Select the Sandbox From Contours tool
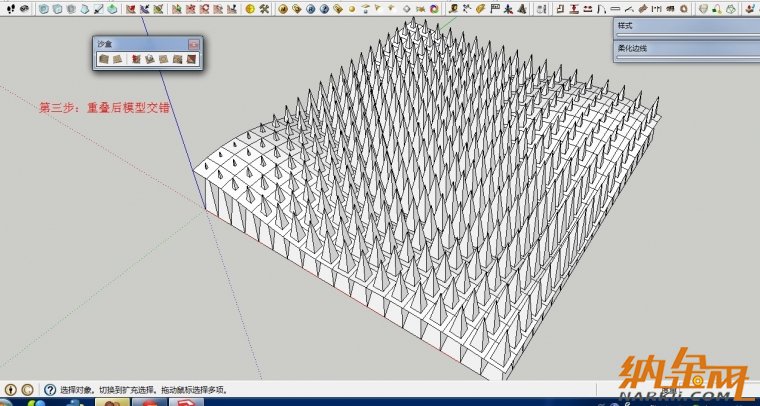The height and width of the screenshot is (406, 760). 102,59
